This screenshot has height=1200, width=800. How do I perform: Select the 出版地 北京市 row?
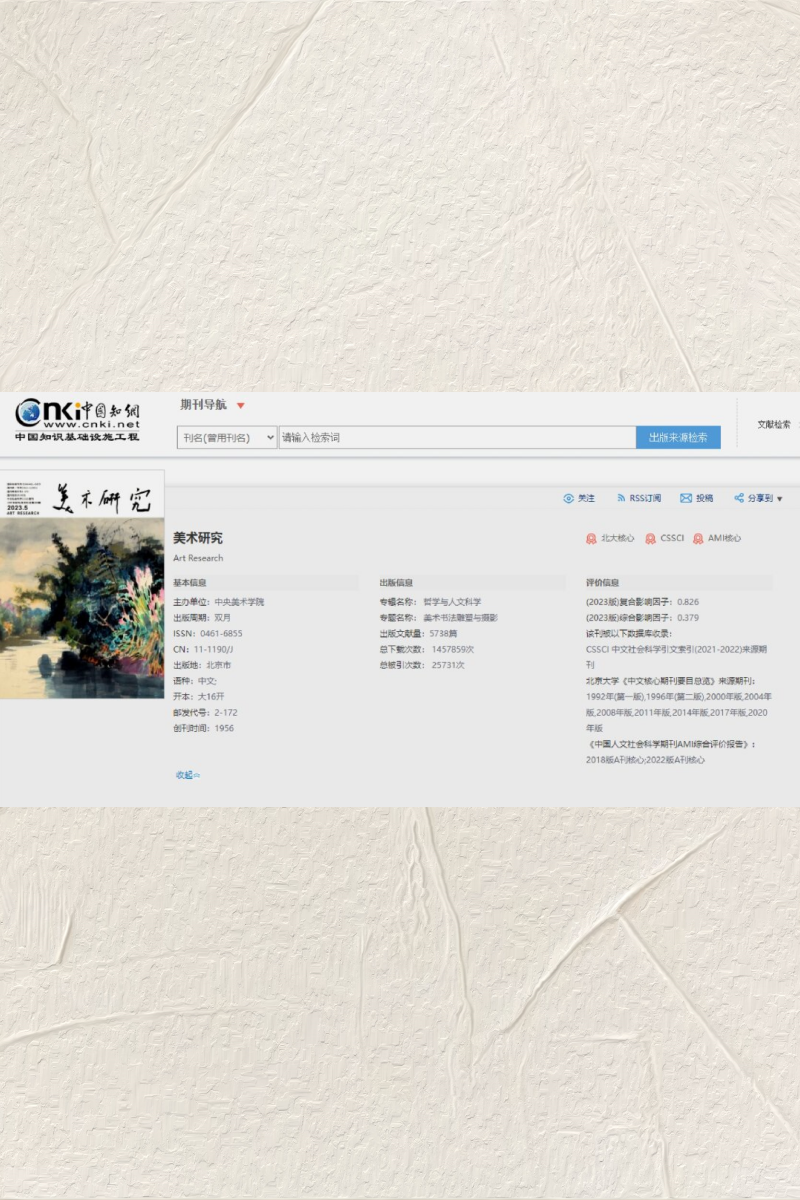tap(202, 665)
